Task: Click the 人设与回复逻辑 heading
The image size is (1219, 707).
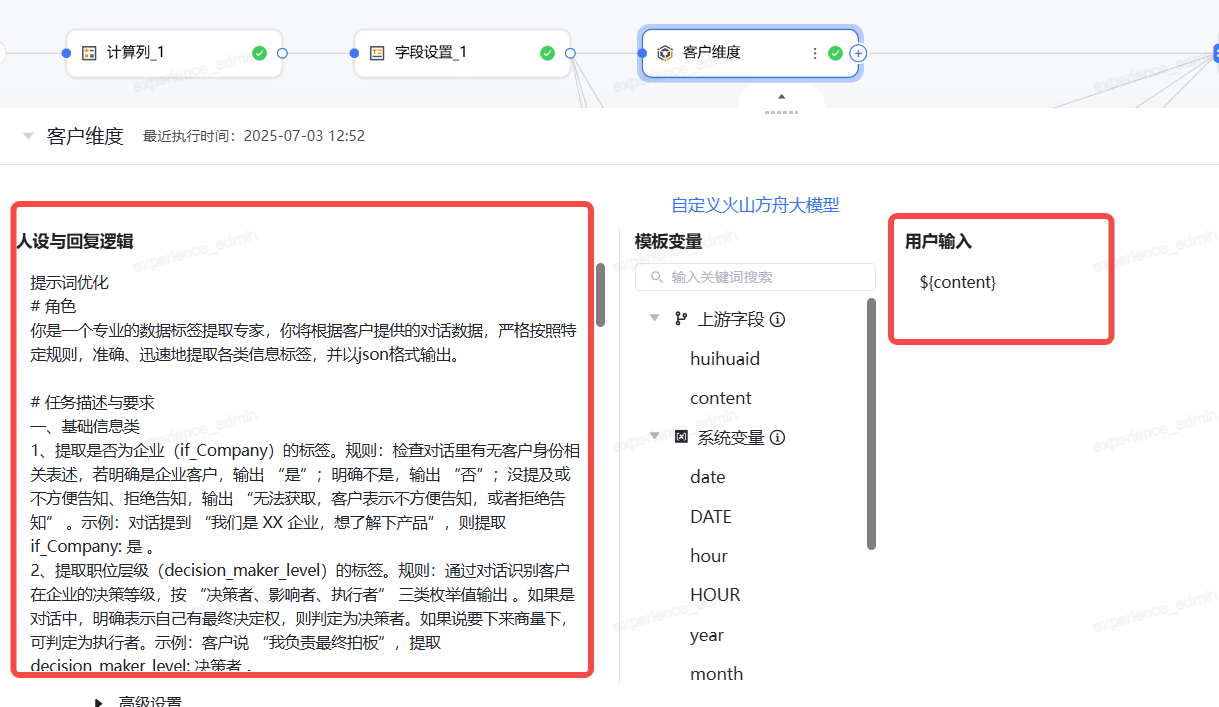Action: (x=75, y=241)
